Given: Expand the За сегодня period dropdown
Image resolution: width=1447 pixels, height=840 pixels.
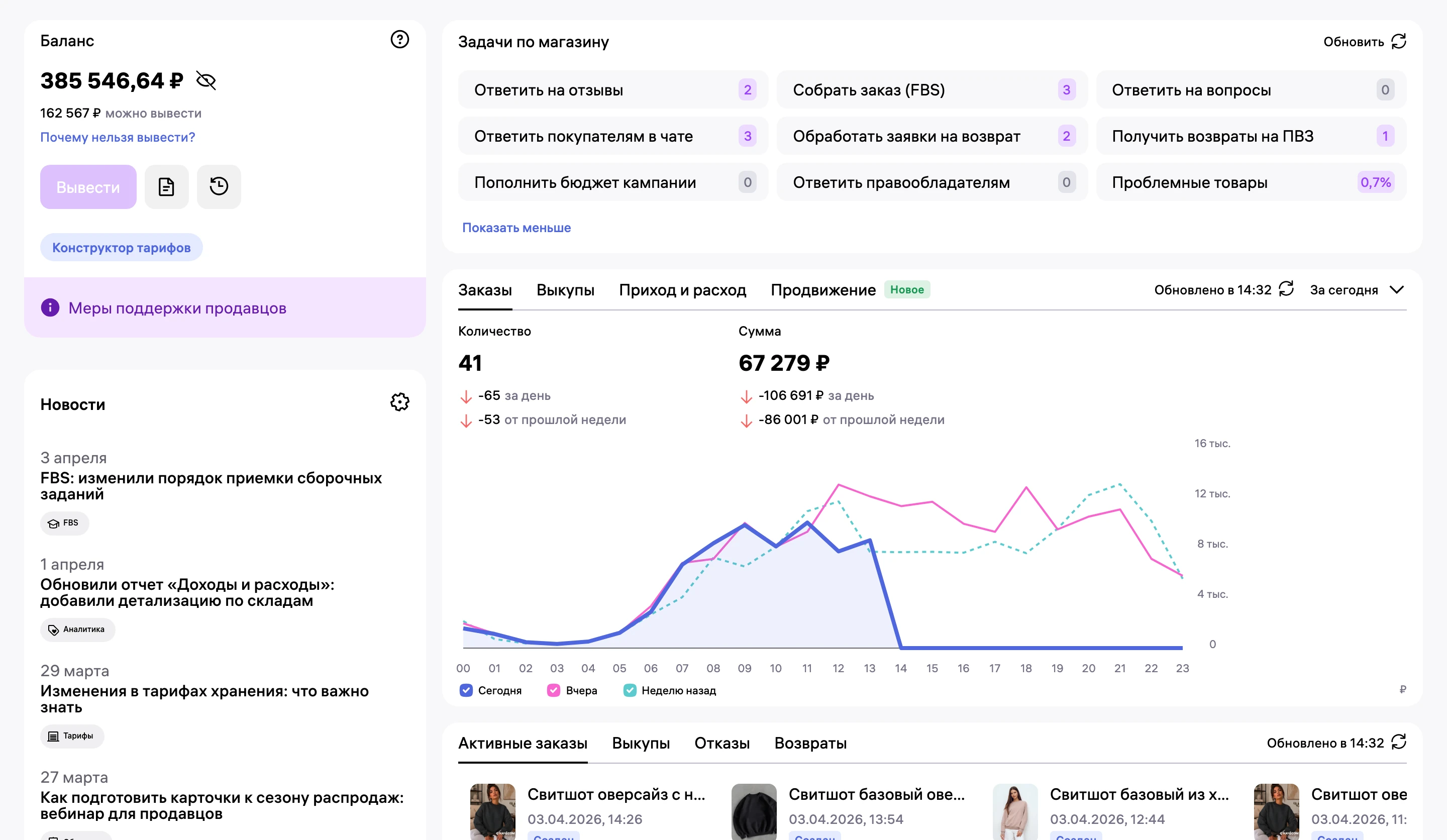Looking at the screenshot, I should [x=1357, y=290].
